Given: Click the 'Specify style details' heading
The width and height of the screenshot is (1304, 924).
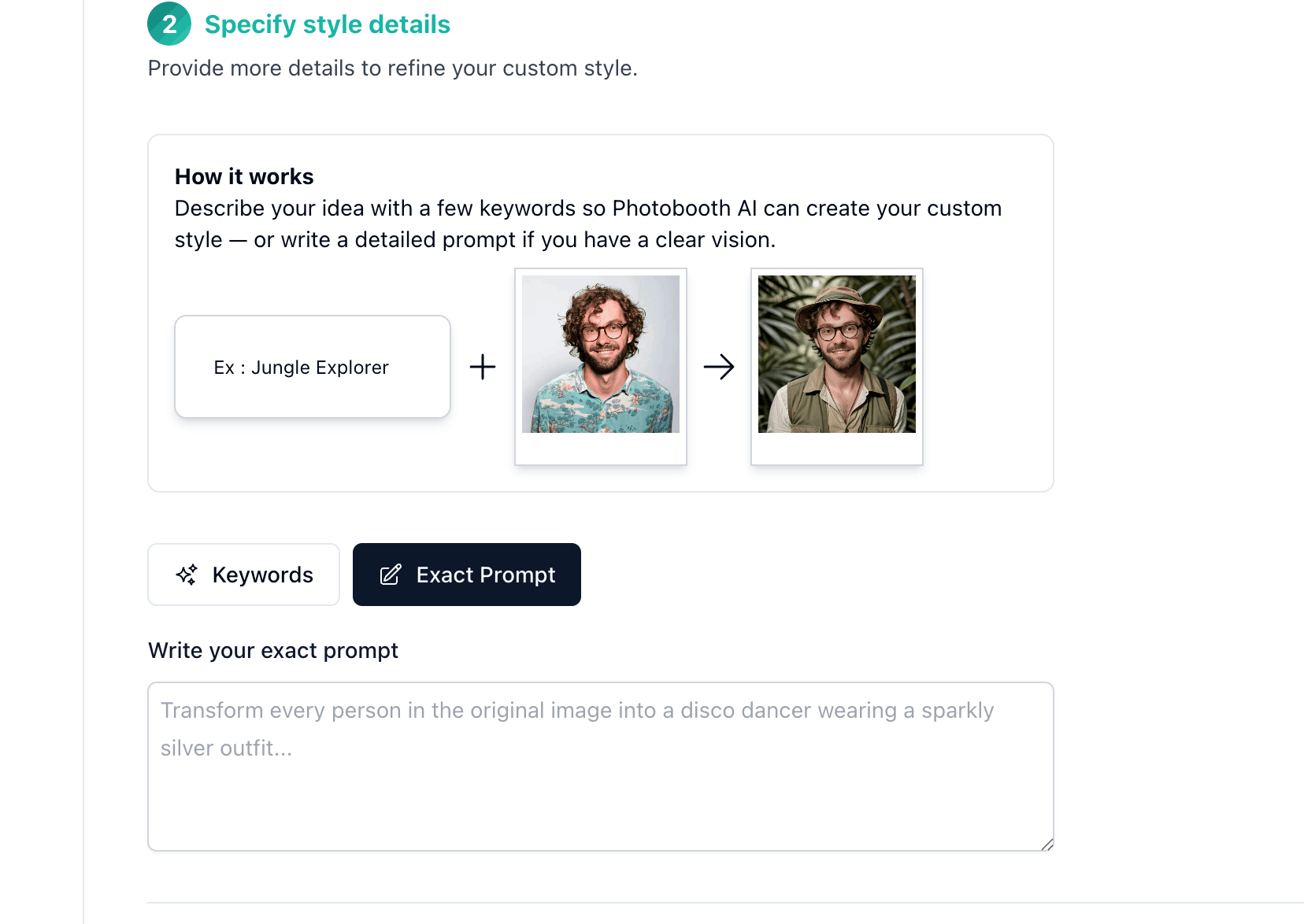Looking at the screenshot, I should coord(328,24).
